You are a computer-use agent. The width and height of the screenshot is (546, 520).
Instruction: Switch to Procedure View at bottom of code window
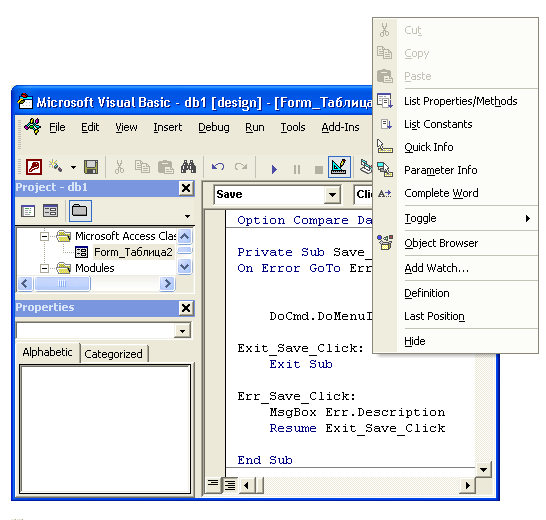212,483
